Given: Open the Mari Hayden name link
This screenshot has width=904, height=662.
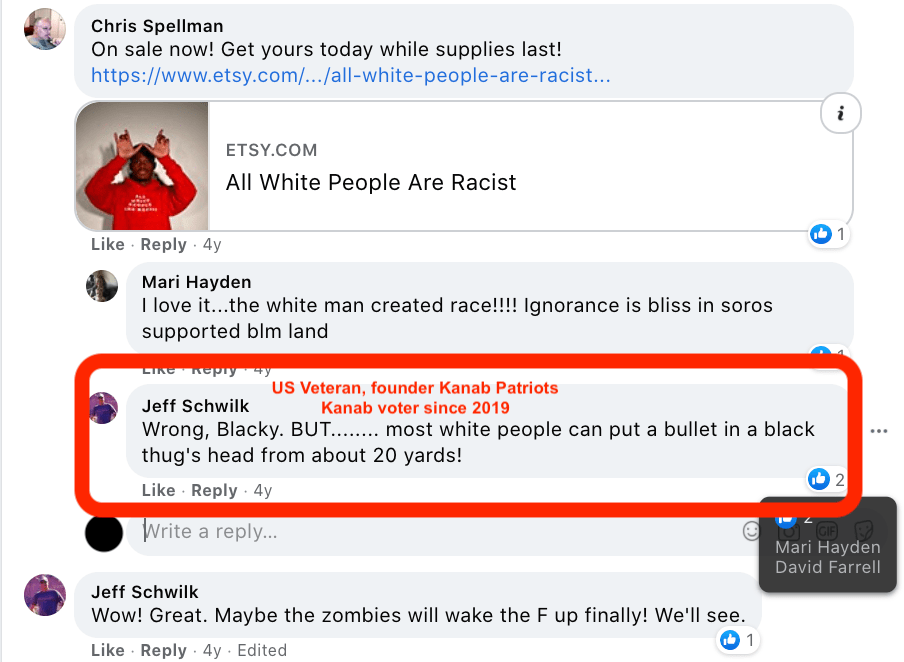Looking at the screenshot, I should (x=196, y=282).
